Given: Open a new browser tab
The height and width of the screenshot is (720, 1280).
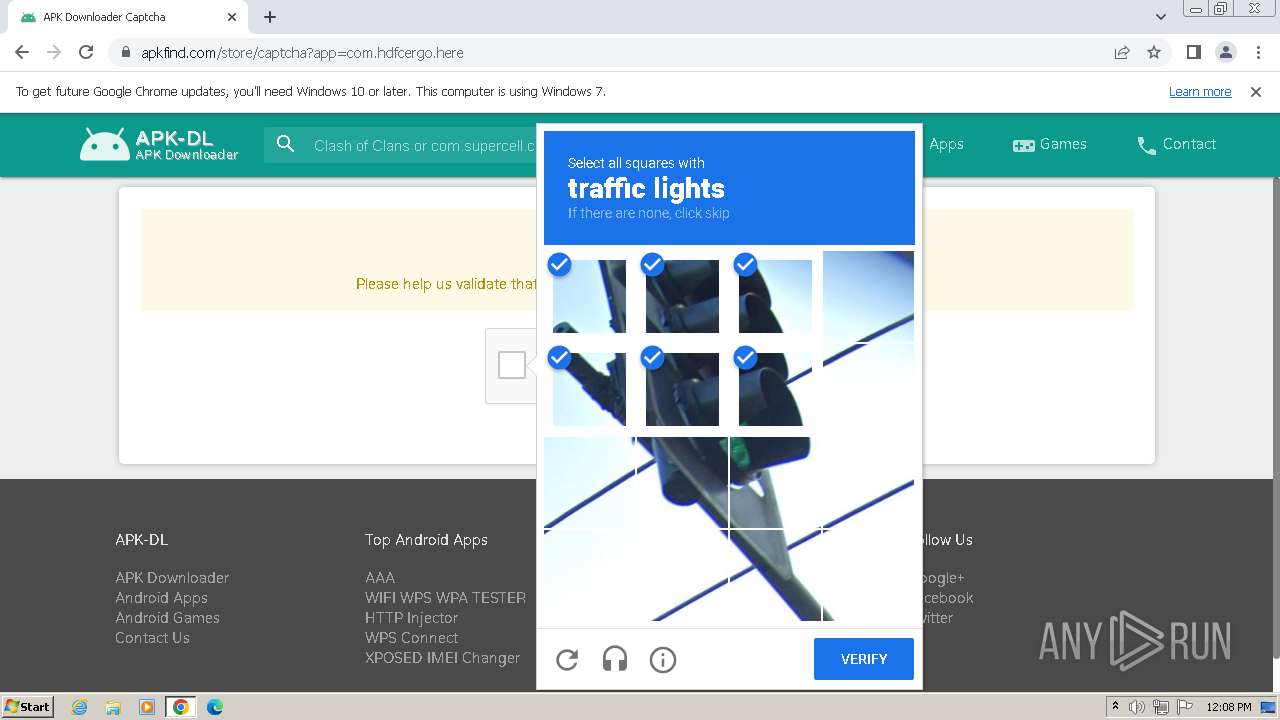Looking at the screenshot, I should coord(270,17).
